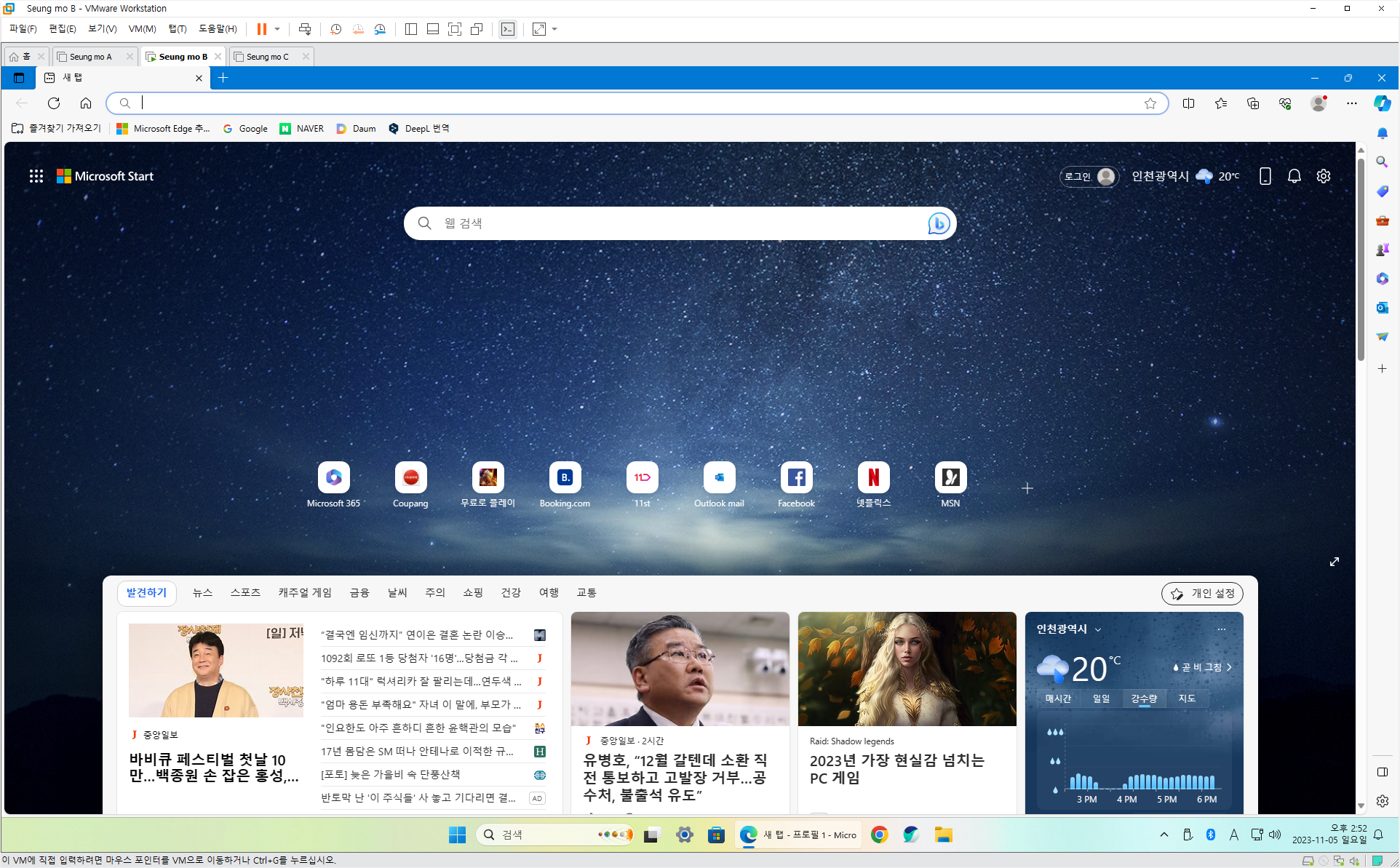The image size is (1400, 868).
Task: Open the Netflix quick link tile
Action: click(873, 477)
